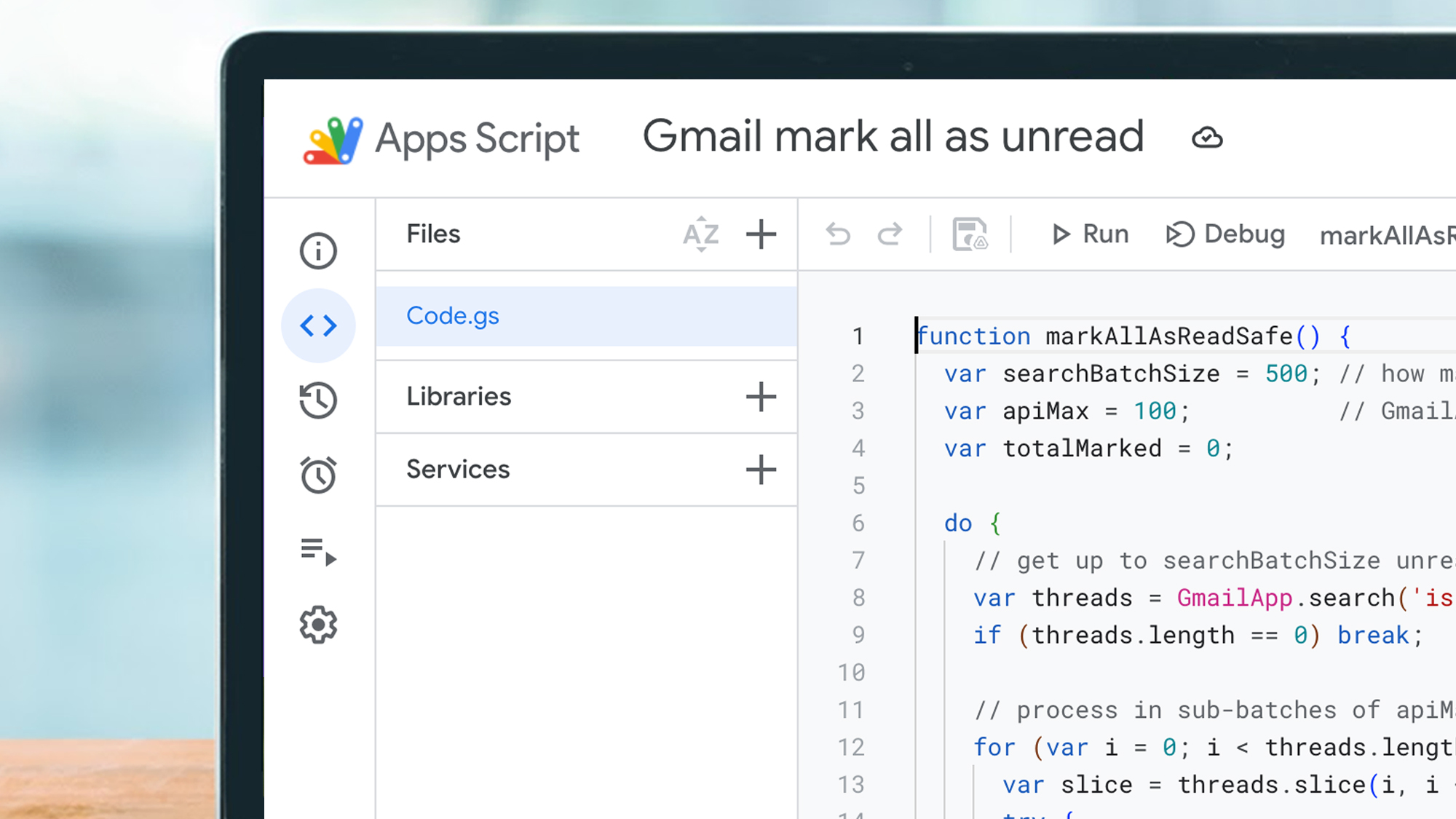Click the project title to rename it
The height and width of the screenshot is (819, 1456).
tap(893, 137)
